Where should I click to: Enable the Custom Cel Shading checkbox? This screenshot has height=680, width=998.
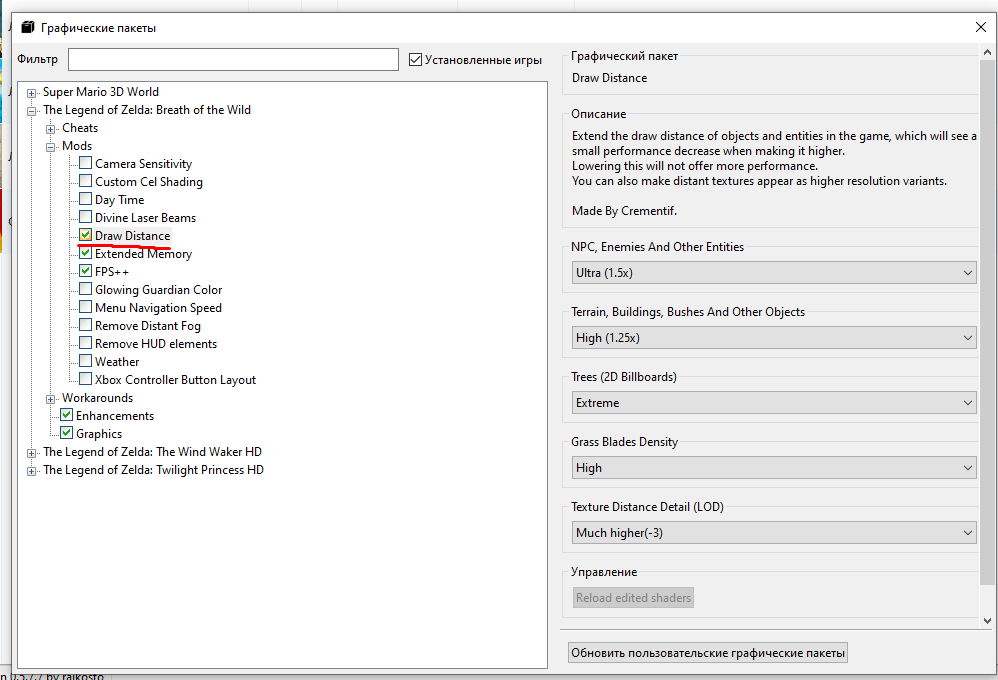[85, 181]
